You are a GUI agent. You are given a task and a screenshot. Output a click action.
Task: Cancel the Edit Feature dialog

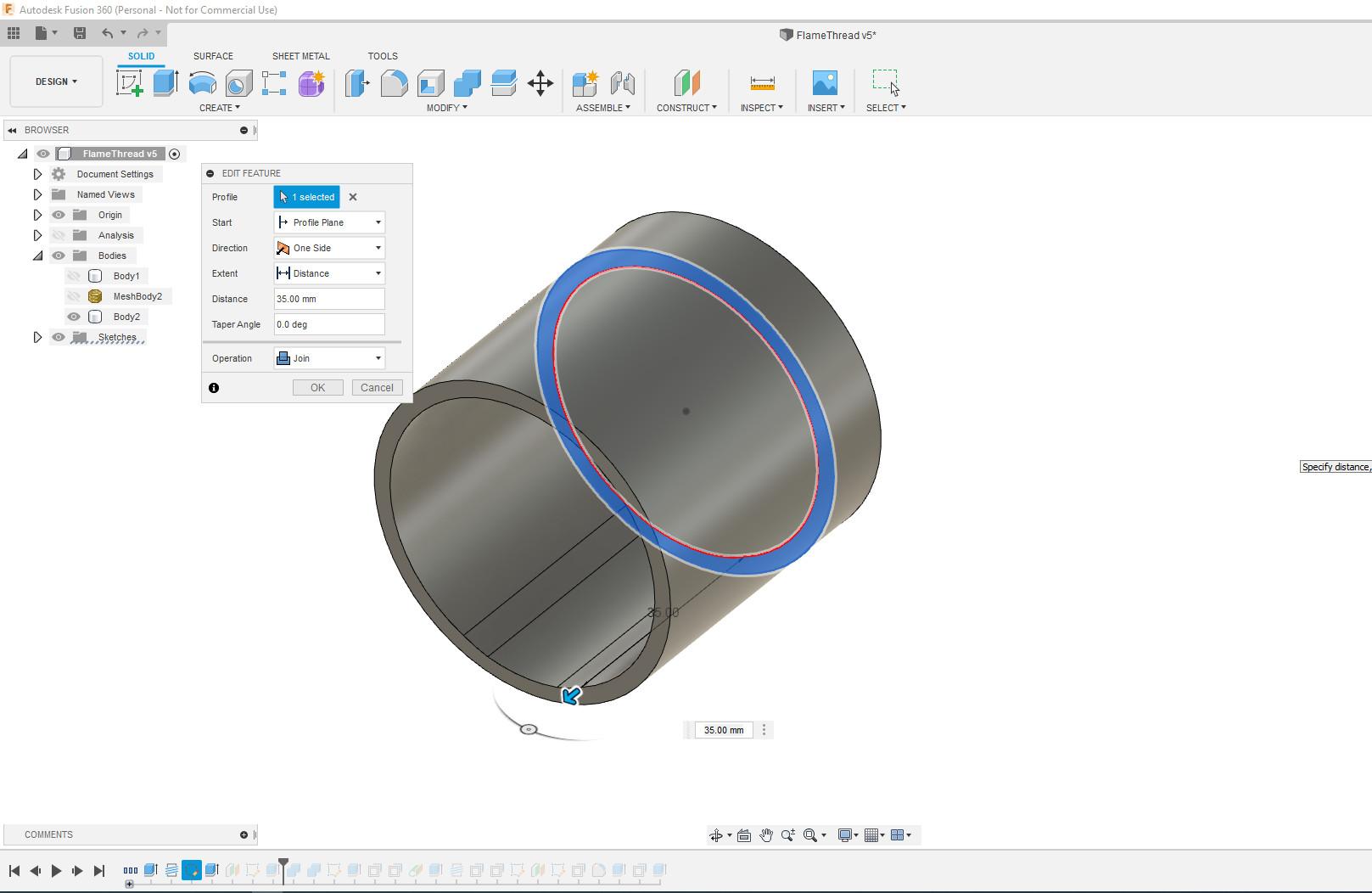pos(377,388)
